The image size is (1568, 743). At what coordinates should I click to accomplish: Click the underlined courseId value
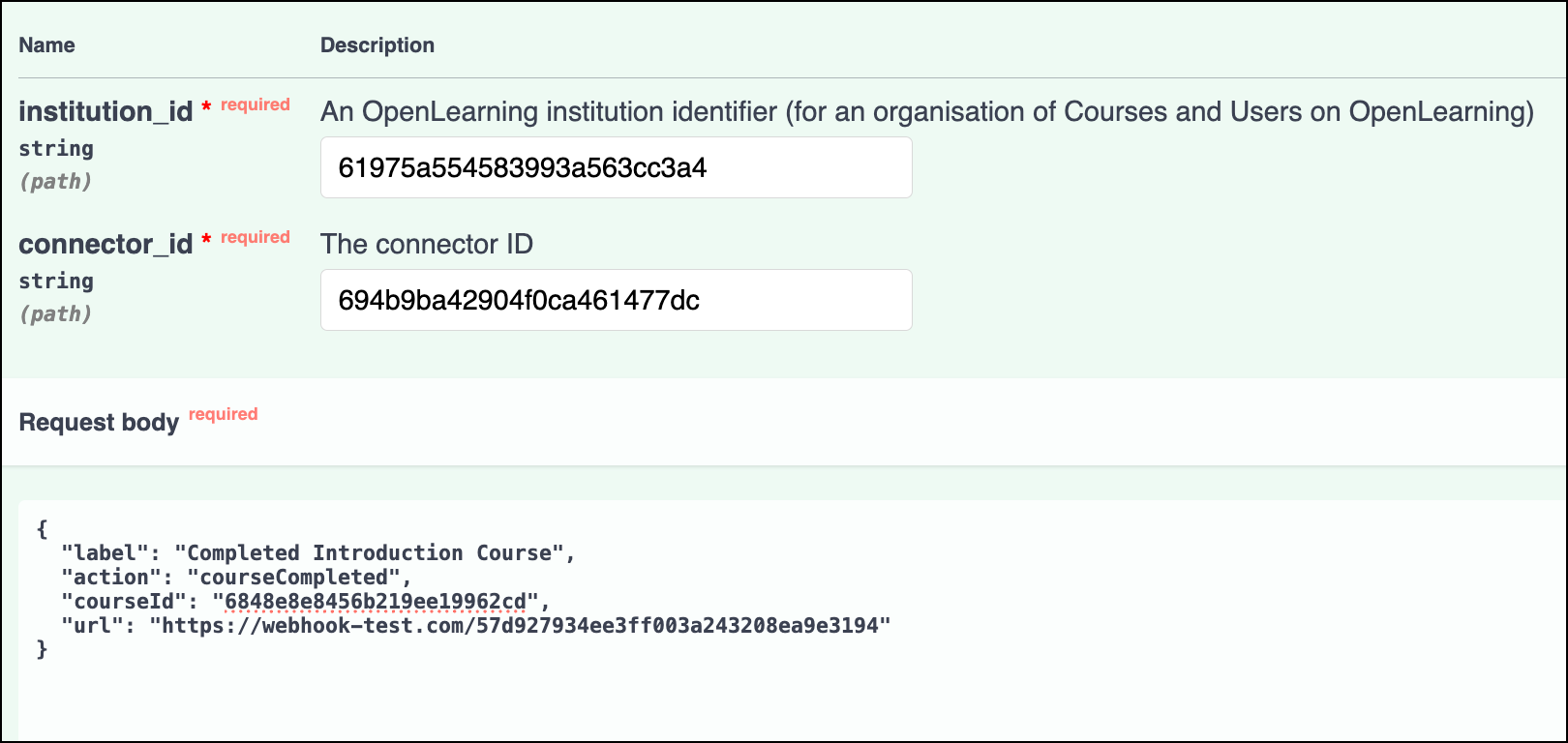(376, 602)
